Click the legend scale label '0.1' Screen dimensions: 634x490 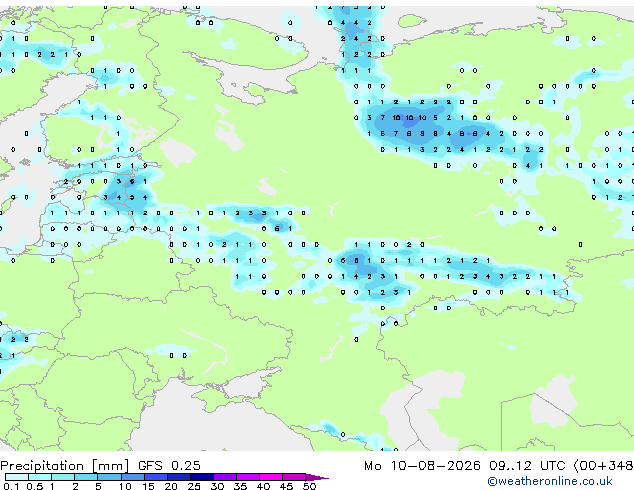pos(11,486)
